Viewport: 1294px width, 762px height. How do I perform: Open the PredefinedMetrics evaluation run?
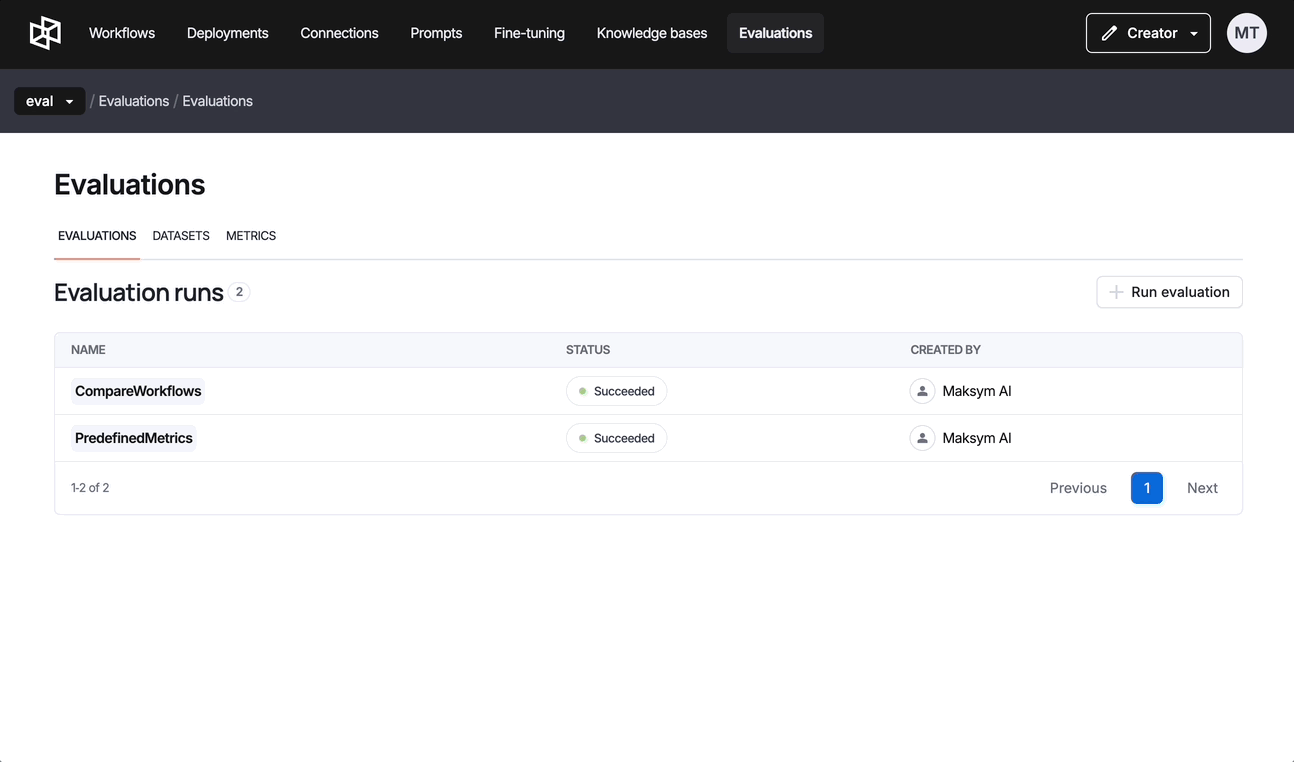coord(134,438)
